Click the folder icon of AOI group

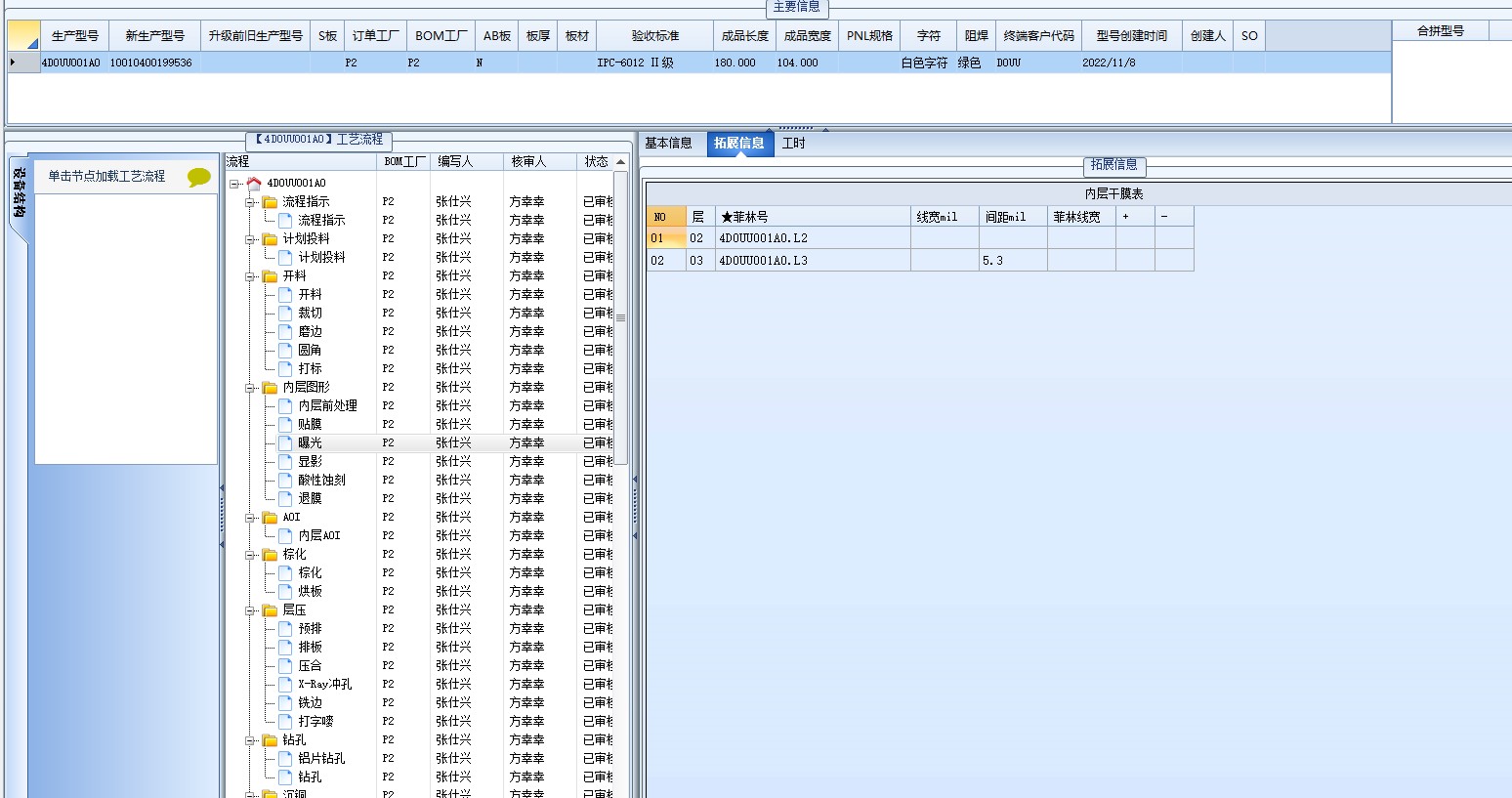(x=270, y=517)
